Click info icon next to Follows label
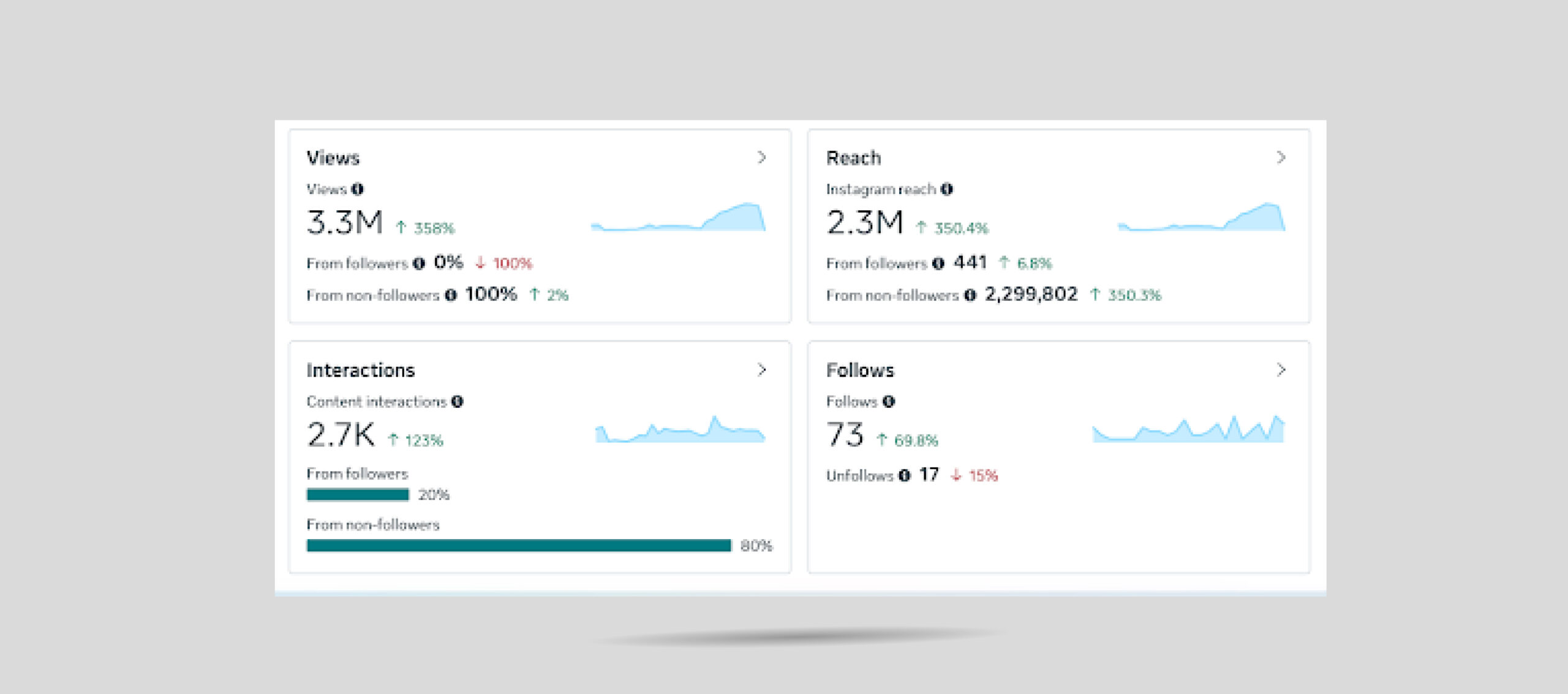 (x=889, y=401)
